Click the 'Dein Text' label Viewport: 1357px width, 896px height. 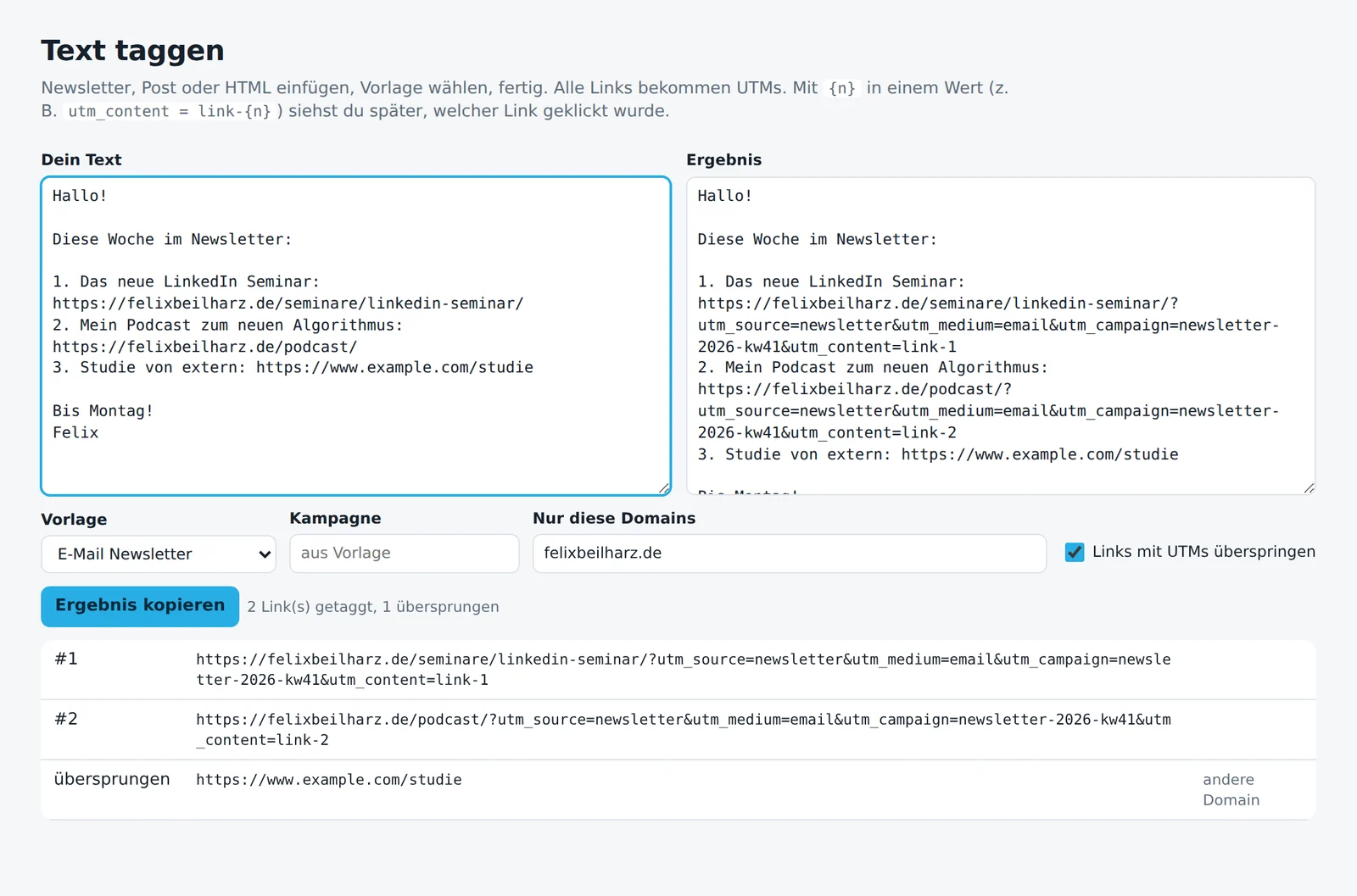81,159
